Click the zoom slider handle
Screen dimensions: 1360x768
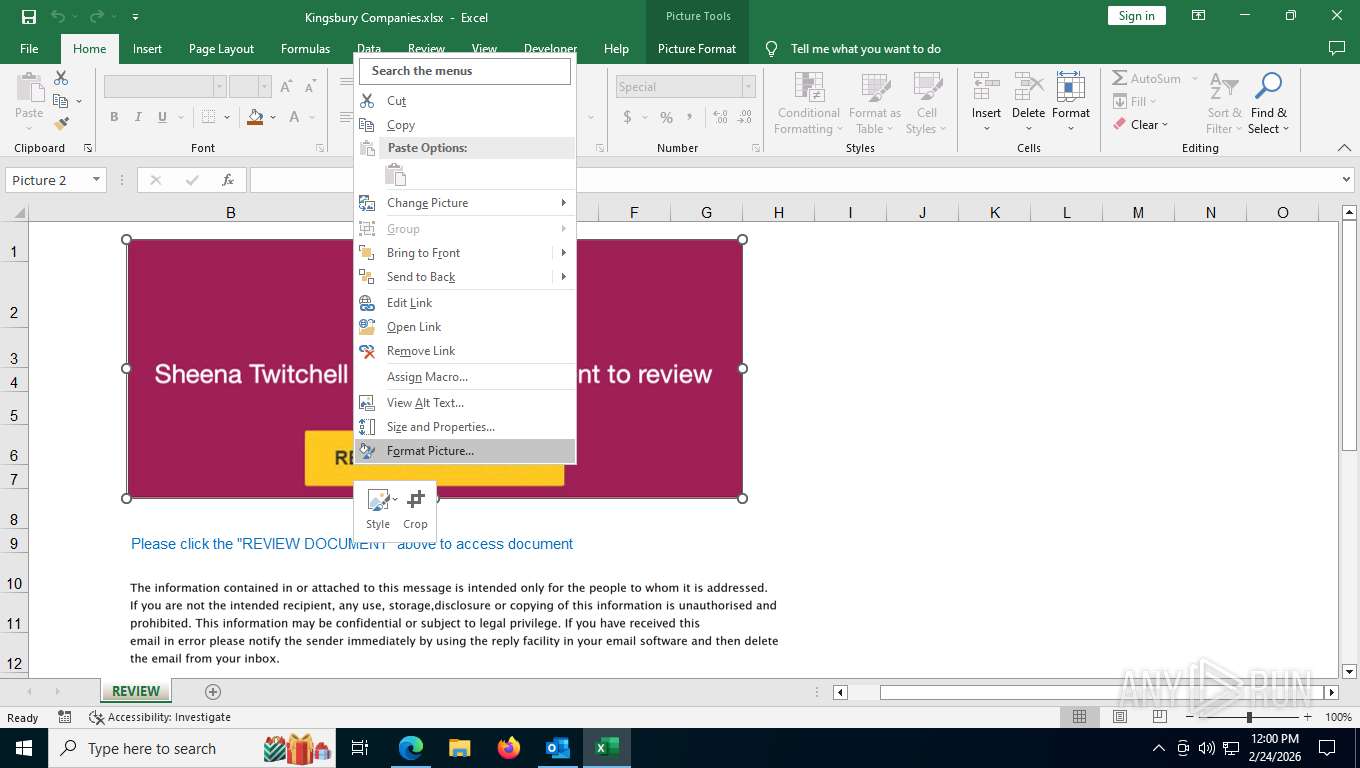click(1249, 717)
